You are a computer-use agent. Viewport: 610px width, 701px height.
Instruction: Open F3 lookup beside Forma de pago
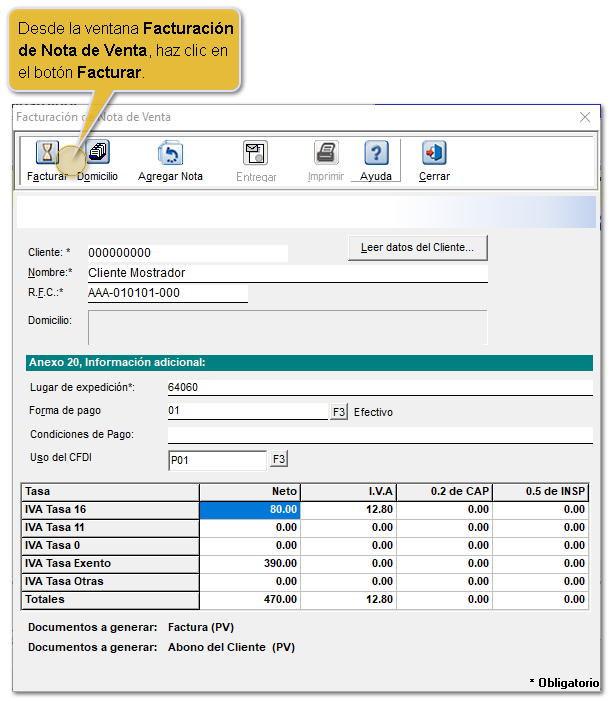[x=339, y=411]
